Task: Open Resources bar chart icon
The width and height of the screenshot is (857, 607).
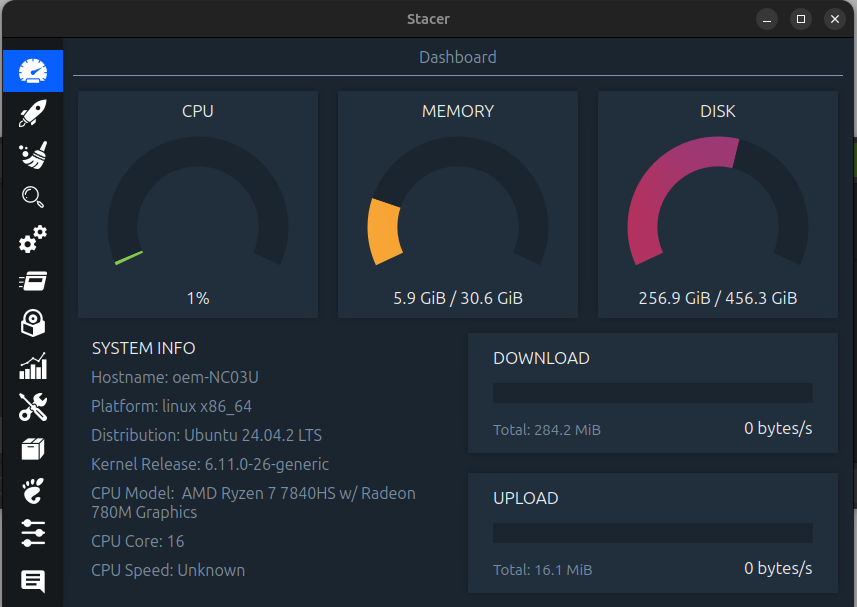Action: pyautogui.click(x=33, y=366)
